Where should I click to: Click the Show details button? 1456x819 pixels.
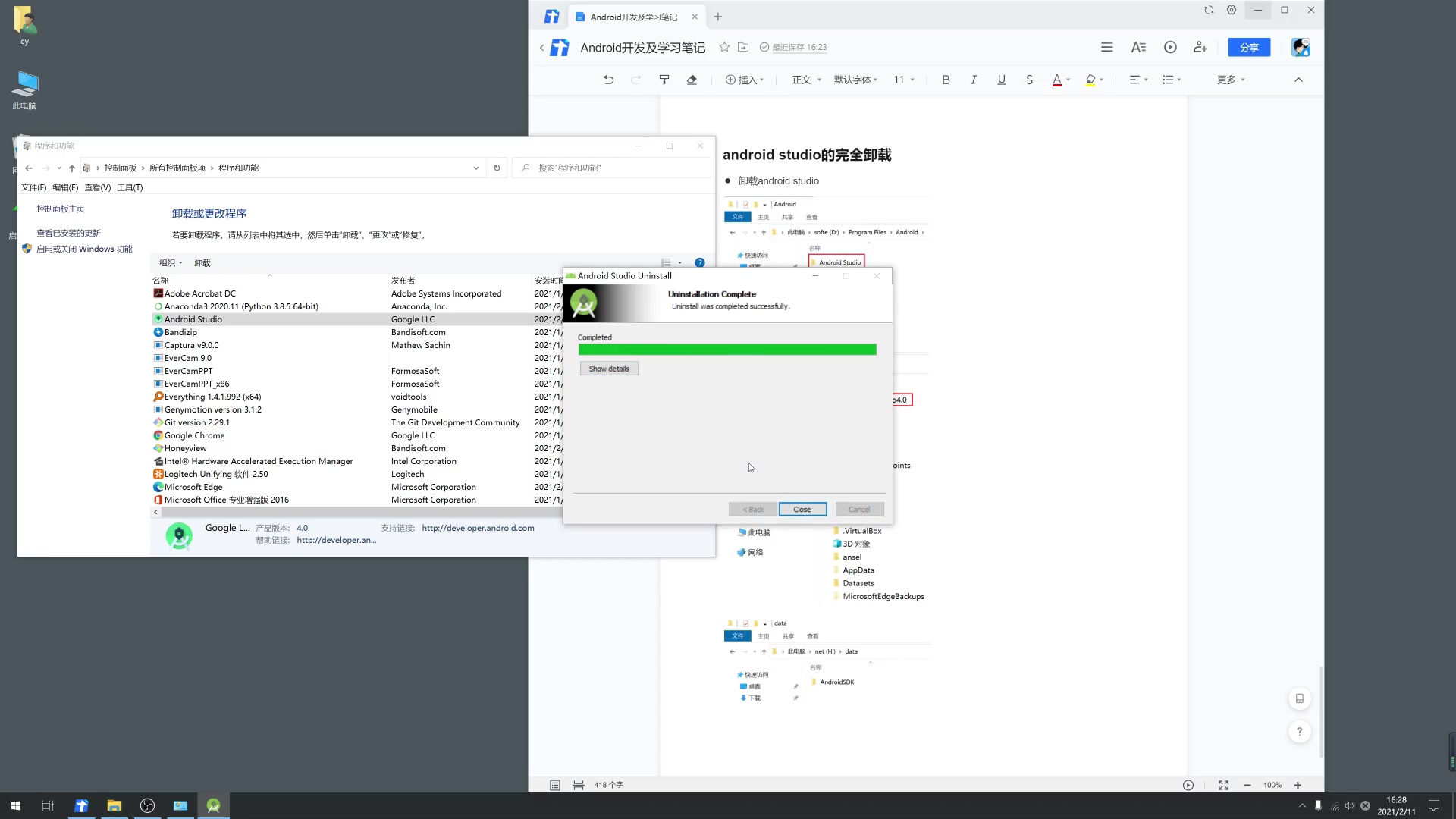[x=609, y=368]
